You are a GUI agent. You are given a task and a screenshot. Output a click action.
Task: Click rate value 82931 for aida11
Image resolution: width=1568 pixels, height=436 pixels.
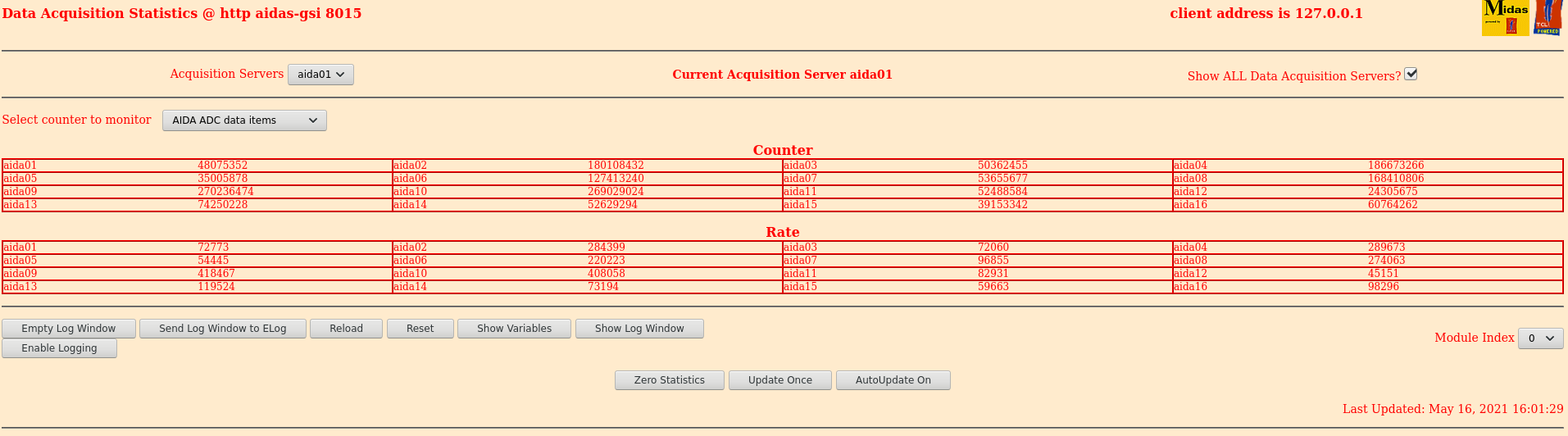coord(993,274)
